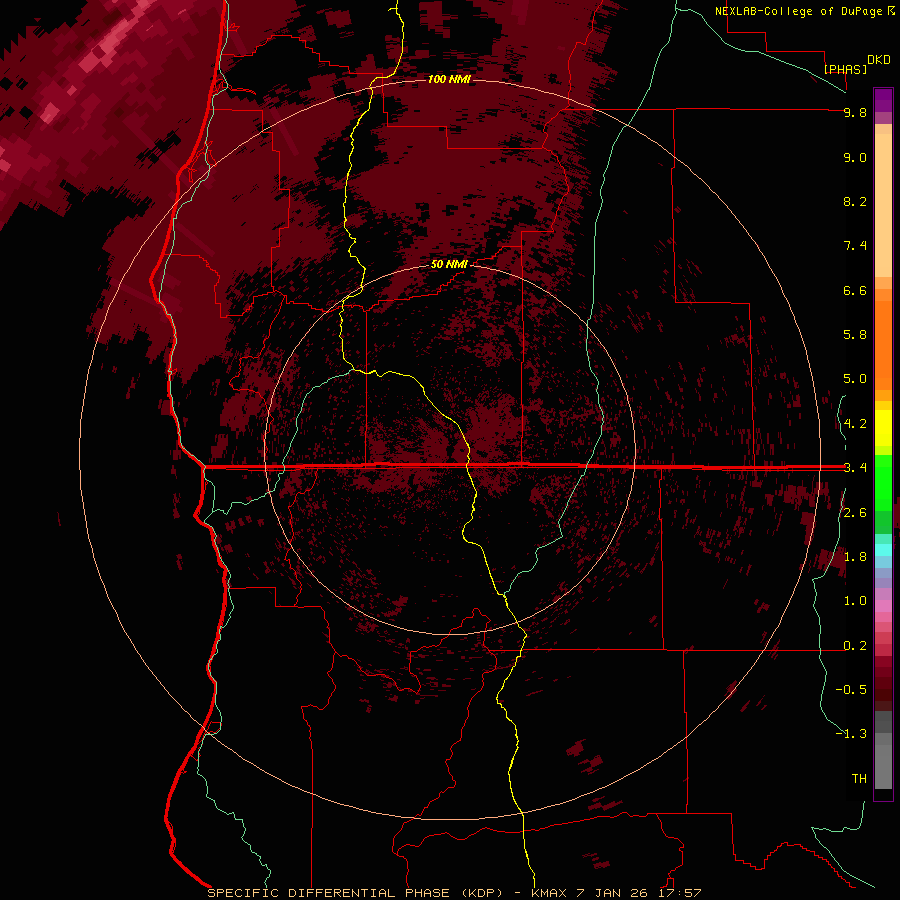The width and height of the screenshot is (900, 900).
Task: Click the -1.3 scale value
Action: pyautogui.click(x=851, y=734)
